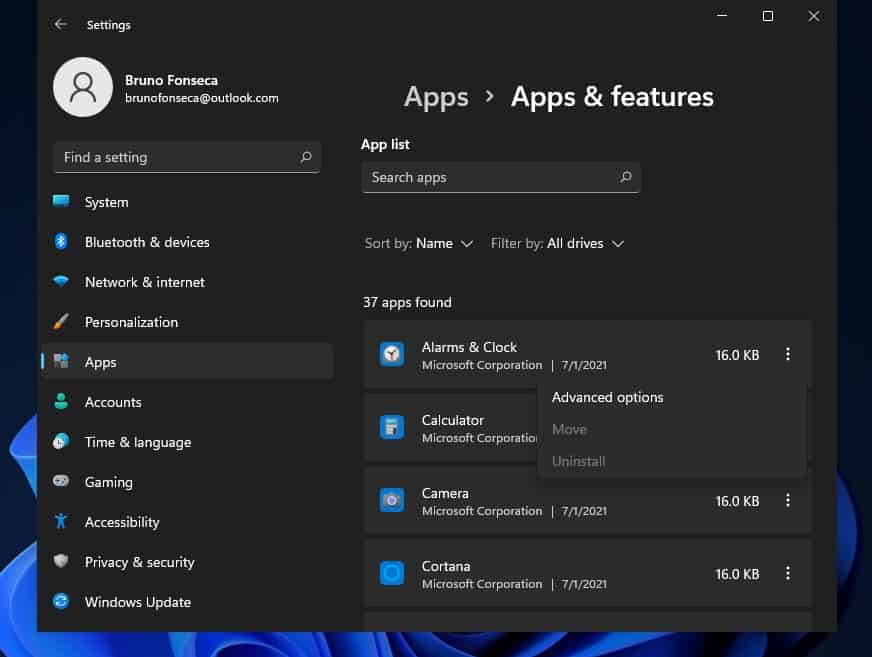Click the Gaming controller icon
This screenshot has width=872, height=657.
pos(61,481)
